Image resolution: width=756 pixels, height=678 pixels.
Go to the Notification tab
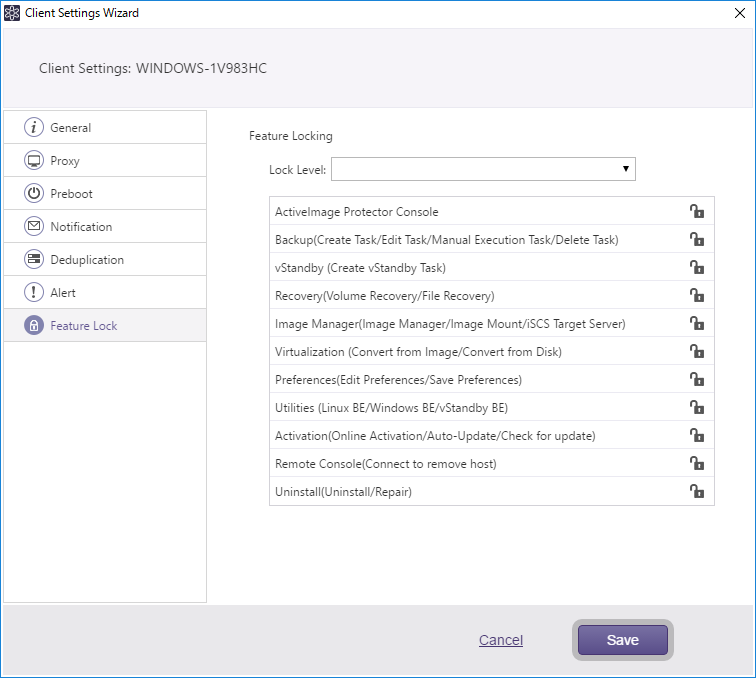(105, 226)
